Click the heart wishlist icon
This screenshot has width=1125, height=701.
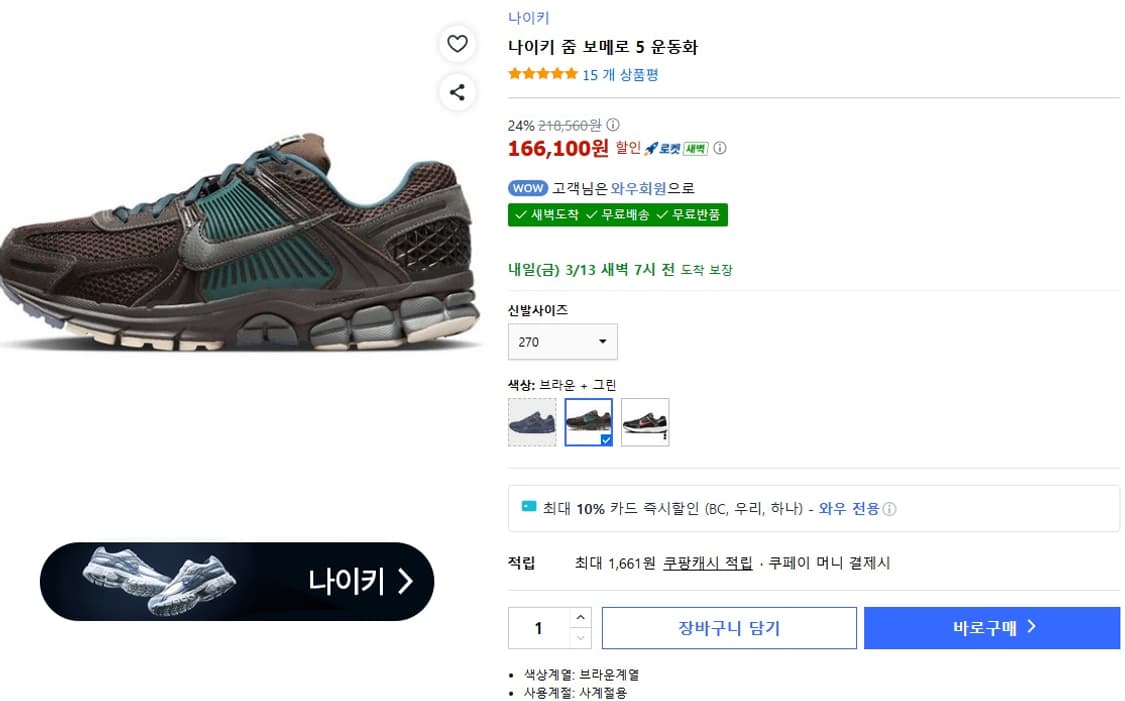point(458,44)
